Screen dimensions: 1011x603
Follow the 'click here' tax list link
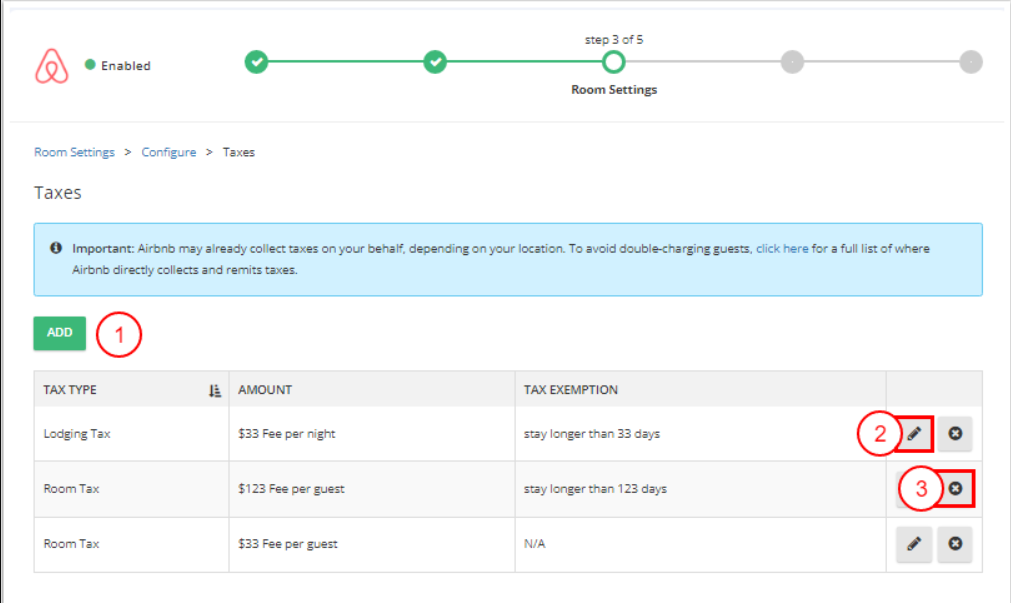pos(782,248)
